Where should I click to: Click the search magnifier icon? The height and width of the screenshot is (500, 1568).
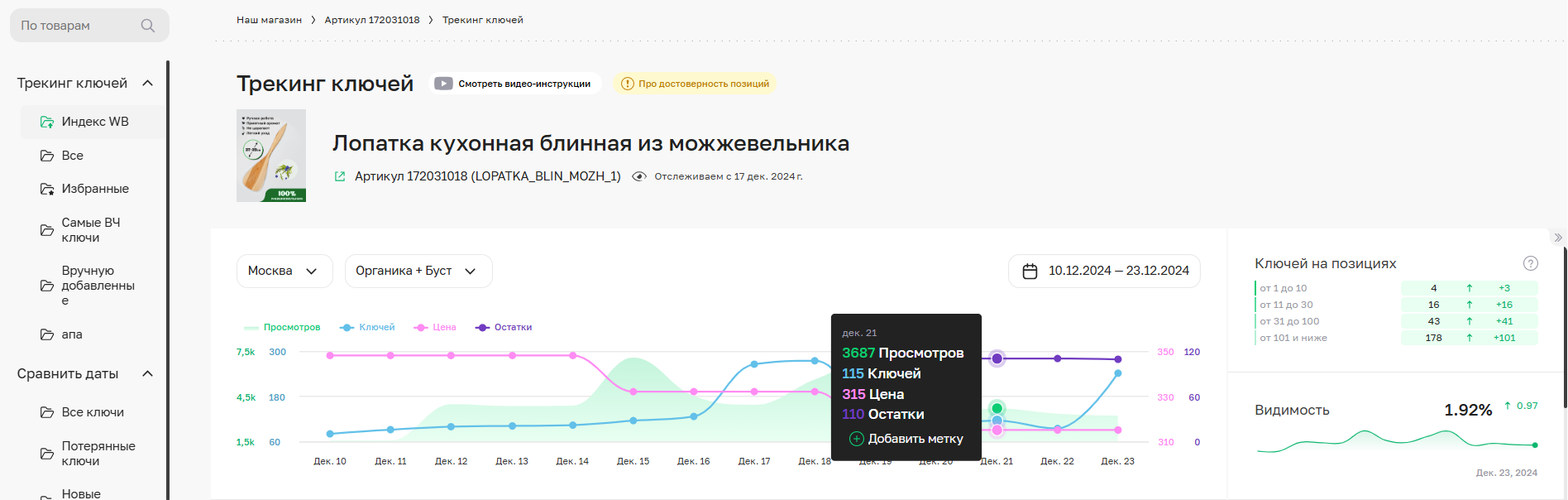(148, 26)
